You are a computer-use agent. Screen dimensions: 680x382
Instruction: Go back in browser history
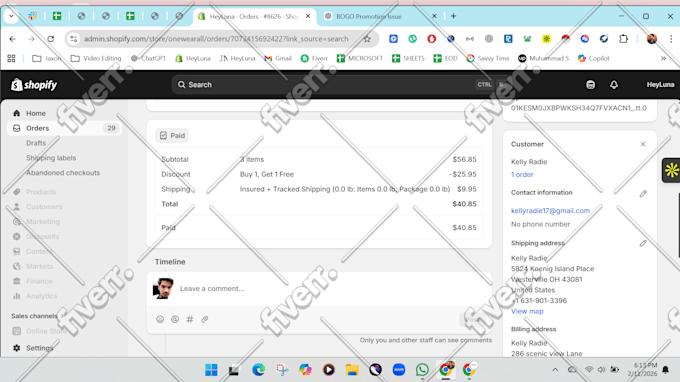tap(13, 39)
